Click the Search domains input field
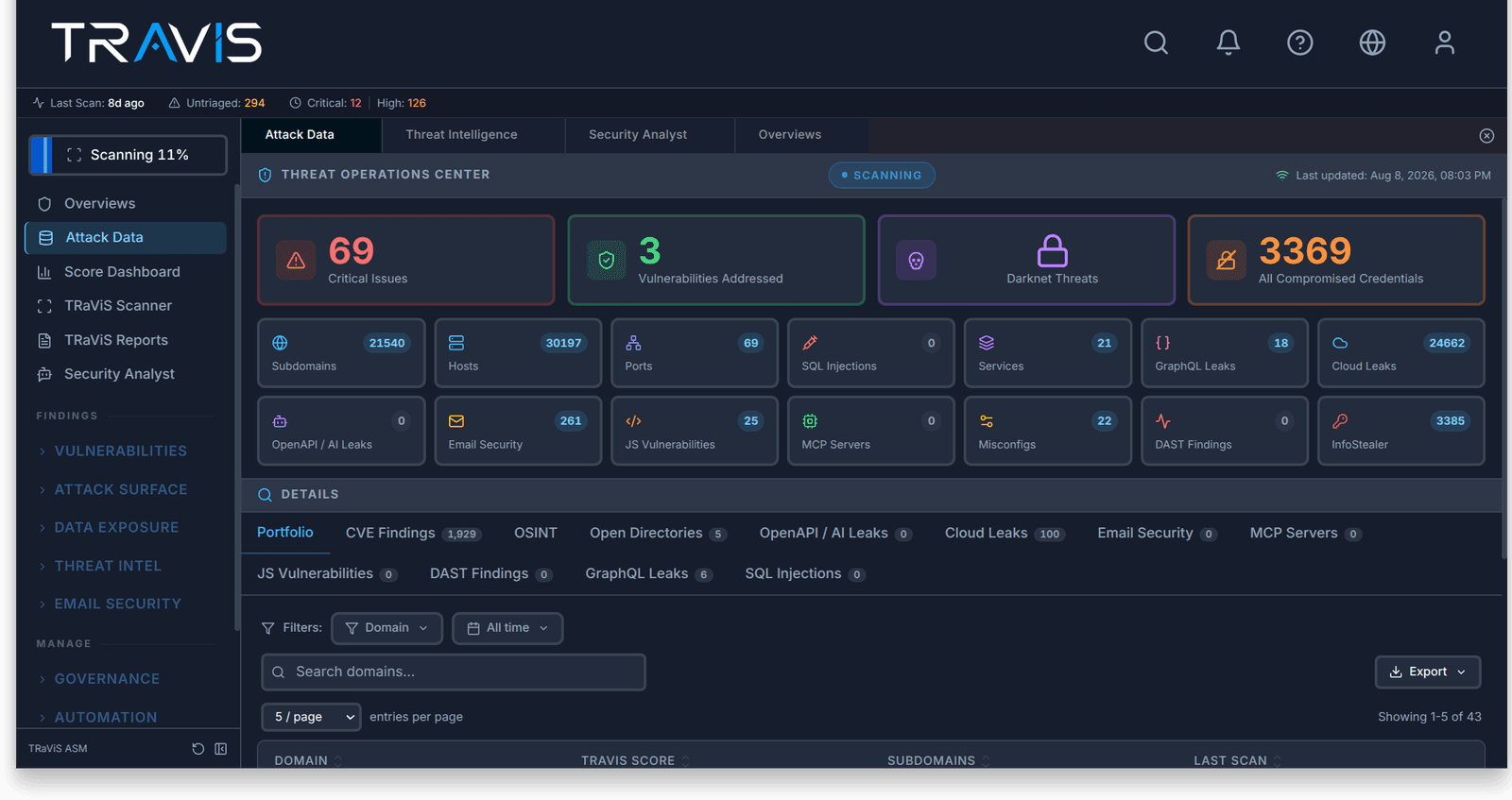The image size is (1512, 800). [x=454, y=672]
